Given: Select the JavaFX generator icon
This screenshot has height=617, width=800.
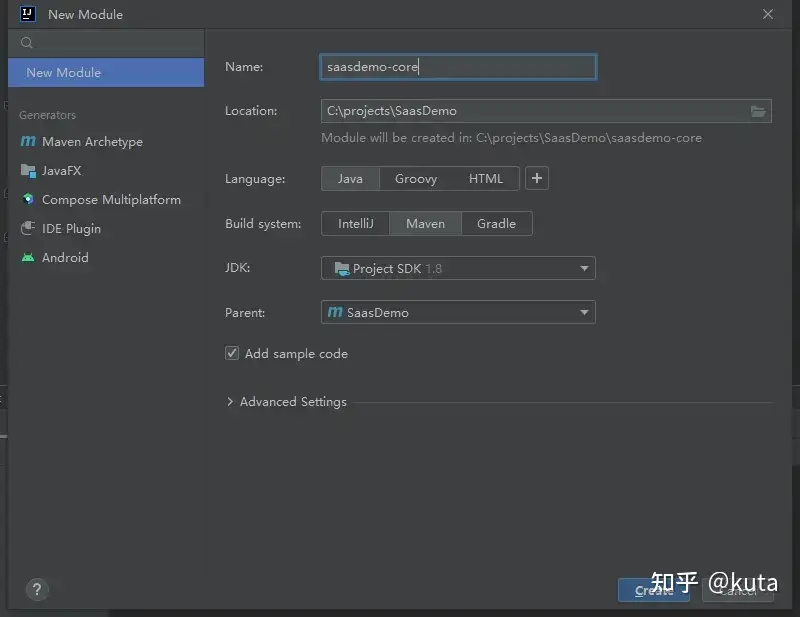Looking at the screenshot, I should (x=28, y=171).
